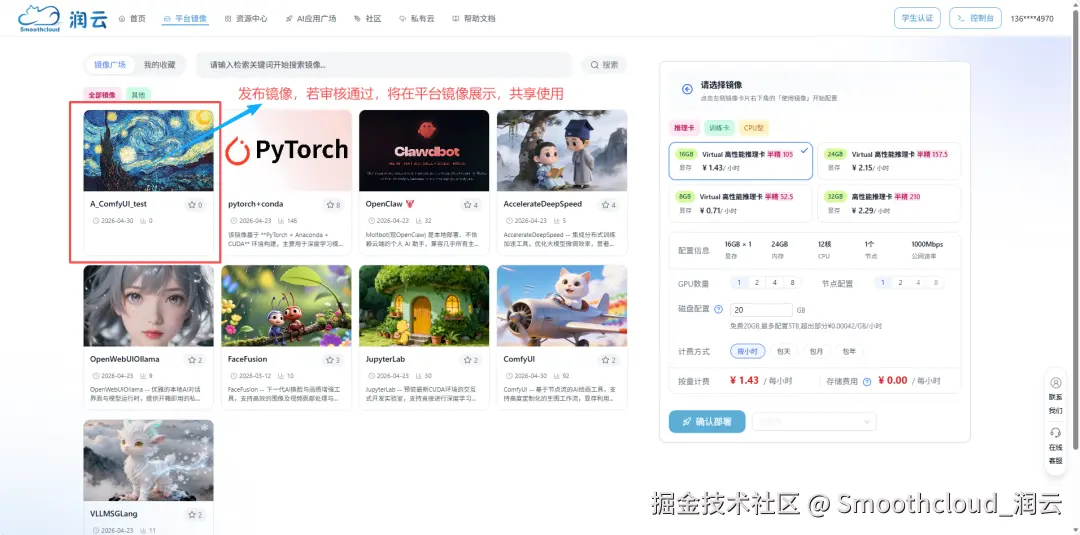Open the dropdown beside 确认部署

click(814, 421)
